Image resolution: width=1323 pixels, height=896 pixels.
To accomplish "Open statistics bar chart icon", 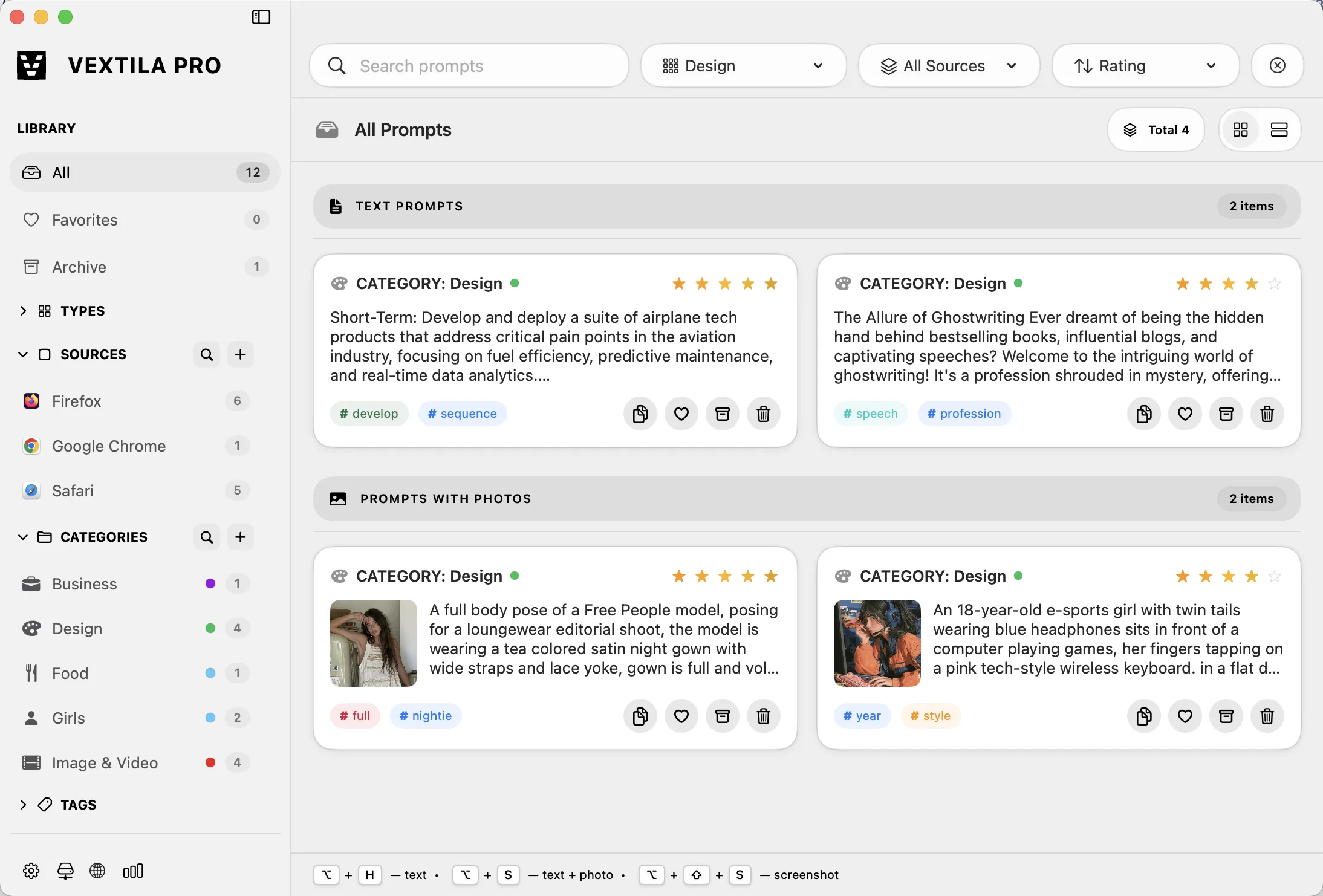I will coord(133,871).
